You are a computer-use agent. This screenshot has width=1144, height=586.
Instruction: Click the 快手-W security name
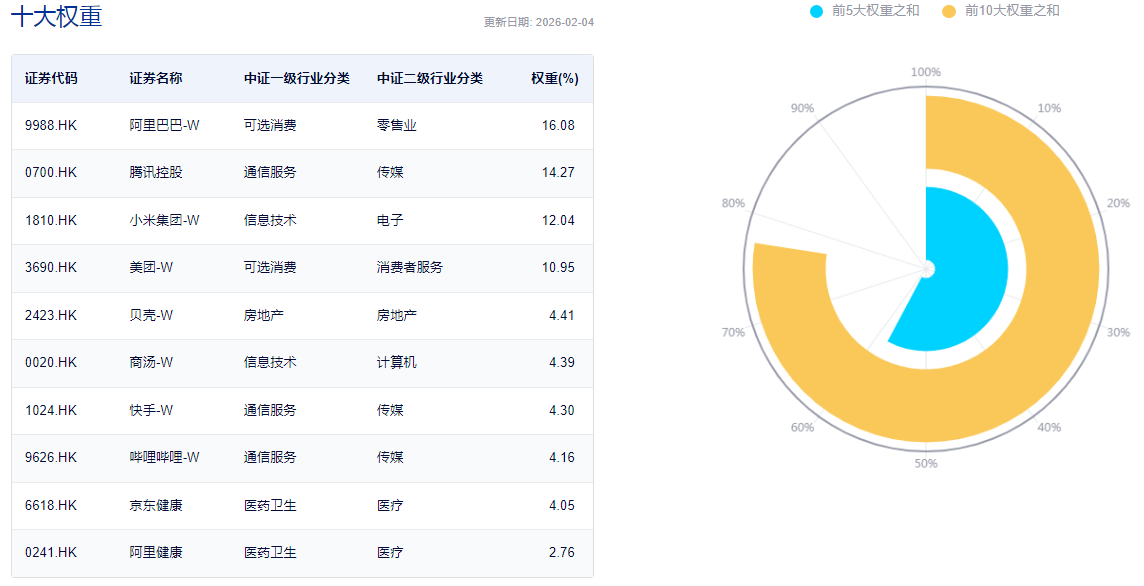(x=151, y=410)
